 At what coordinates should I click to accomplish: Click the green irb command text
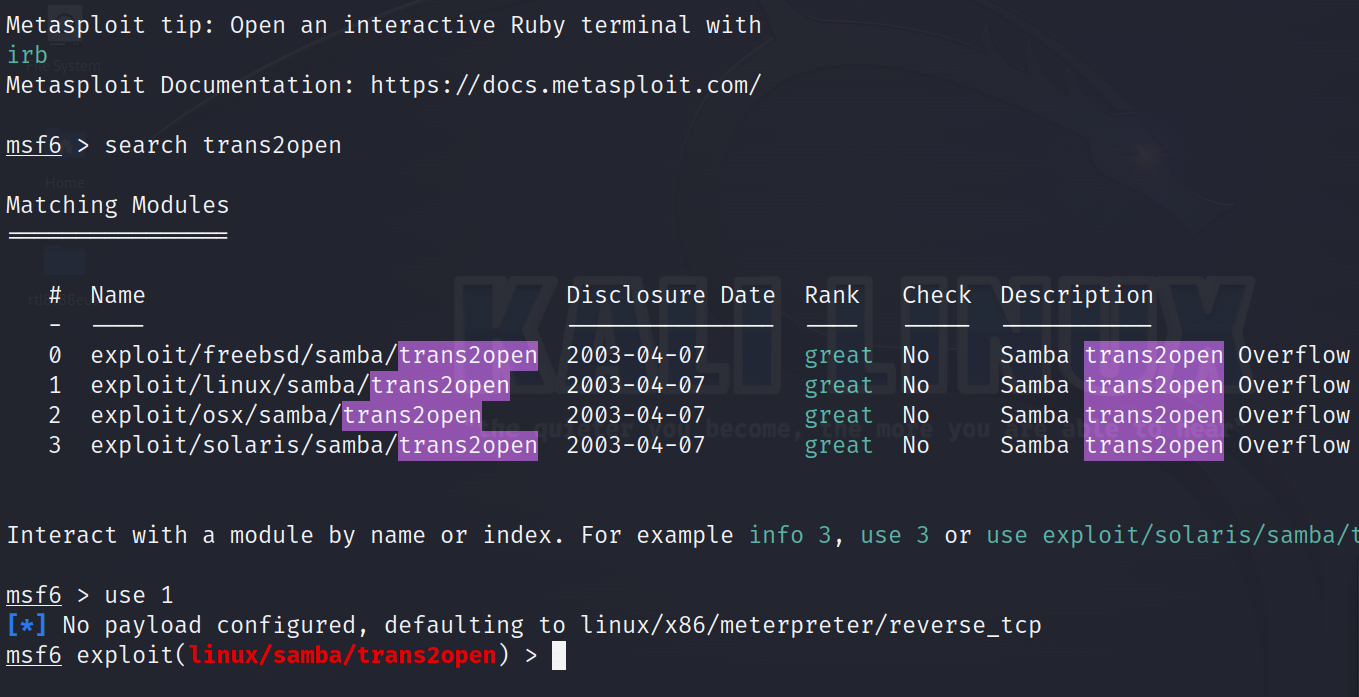click(x=27, y=56)
